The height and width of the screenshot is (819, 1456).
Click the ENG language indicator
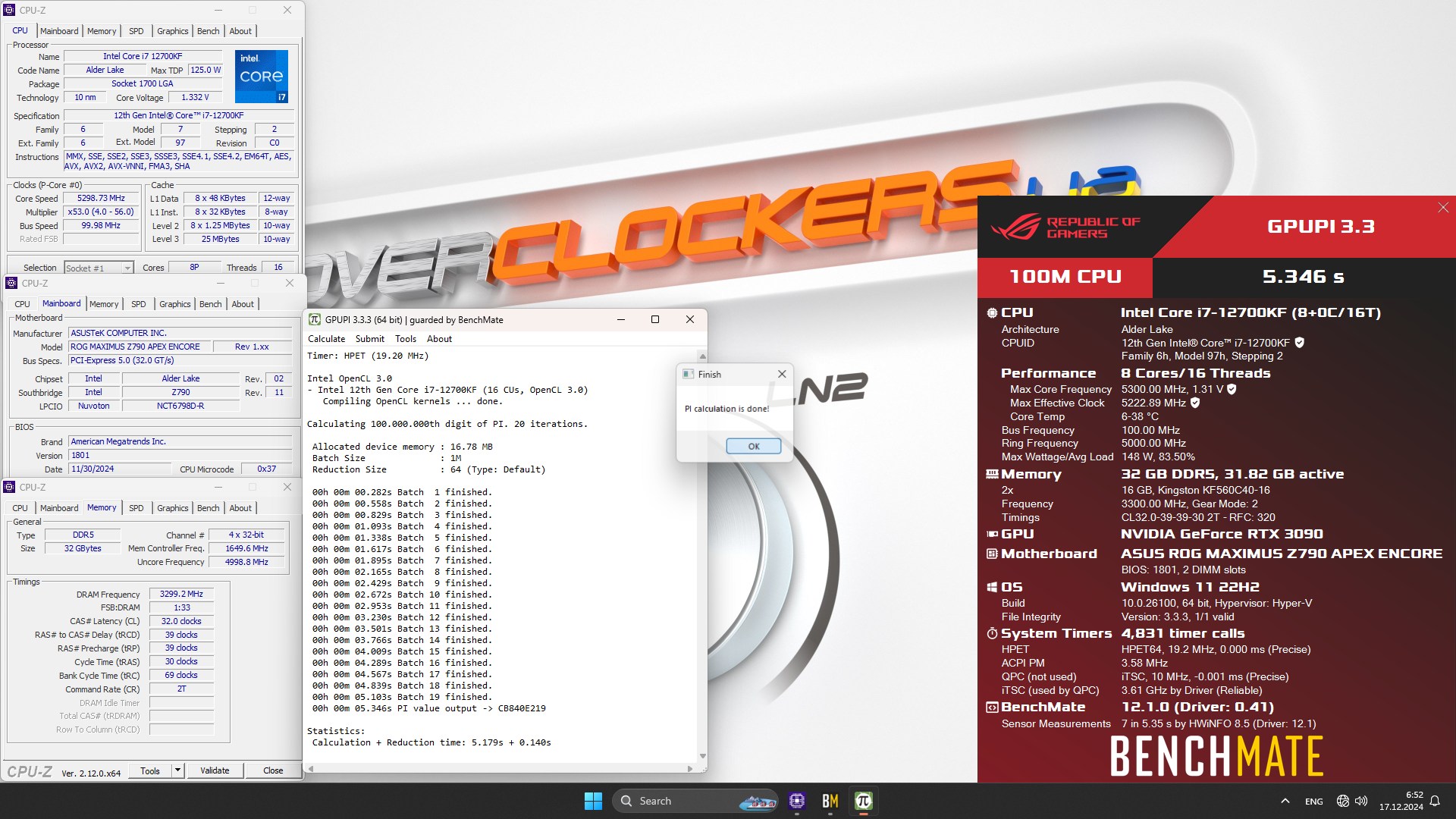[x=1314, y=802]
